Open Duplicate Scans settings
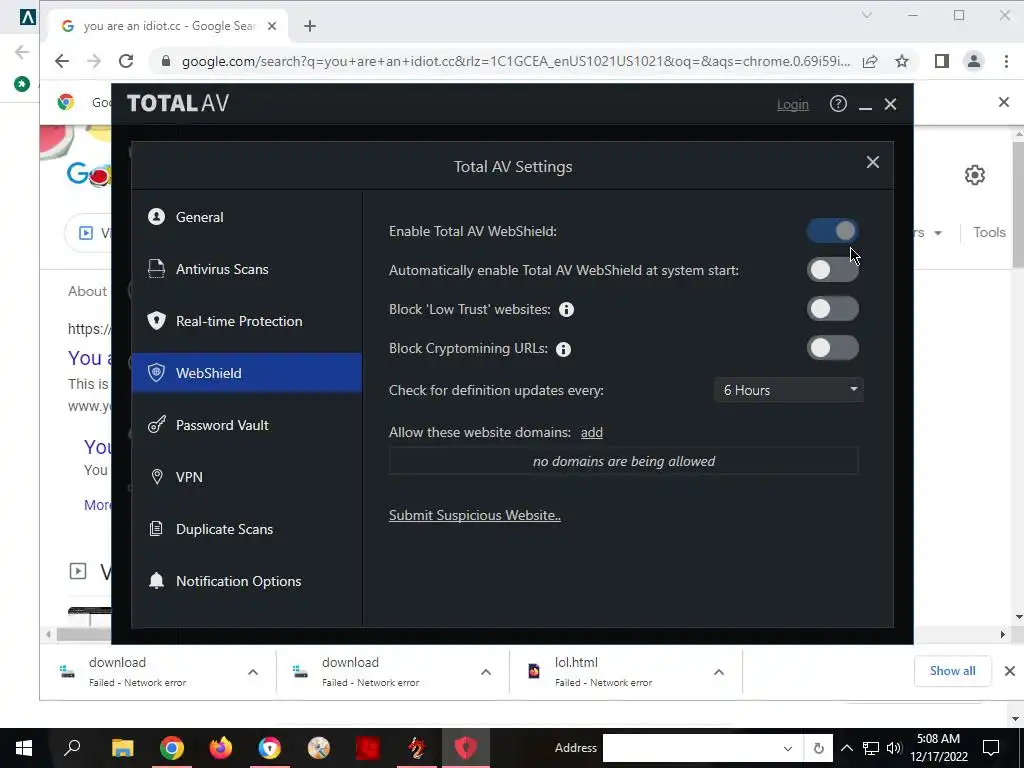The height and width of the screenshot is (768, 1024). (246, 529)
